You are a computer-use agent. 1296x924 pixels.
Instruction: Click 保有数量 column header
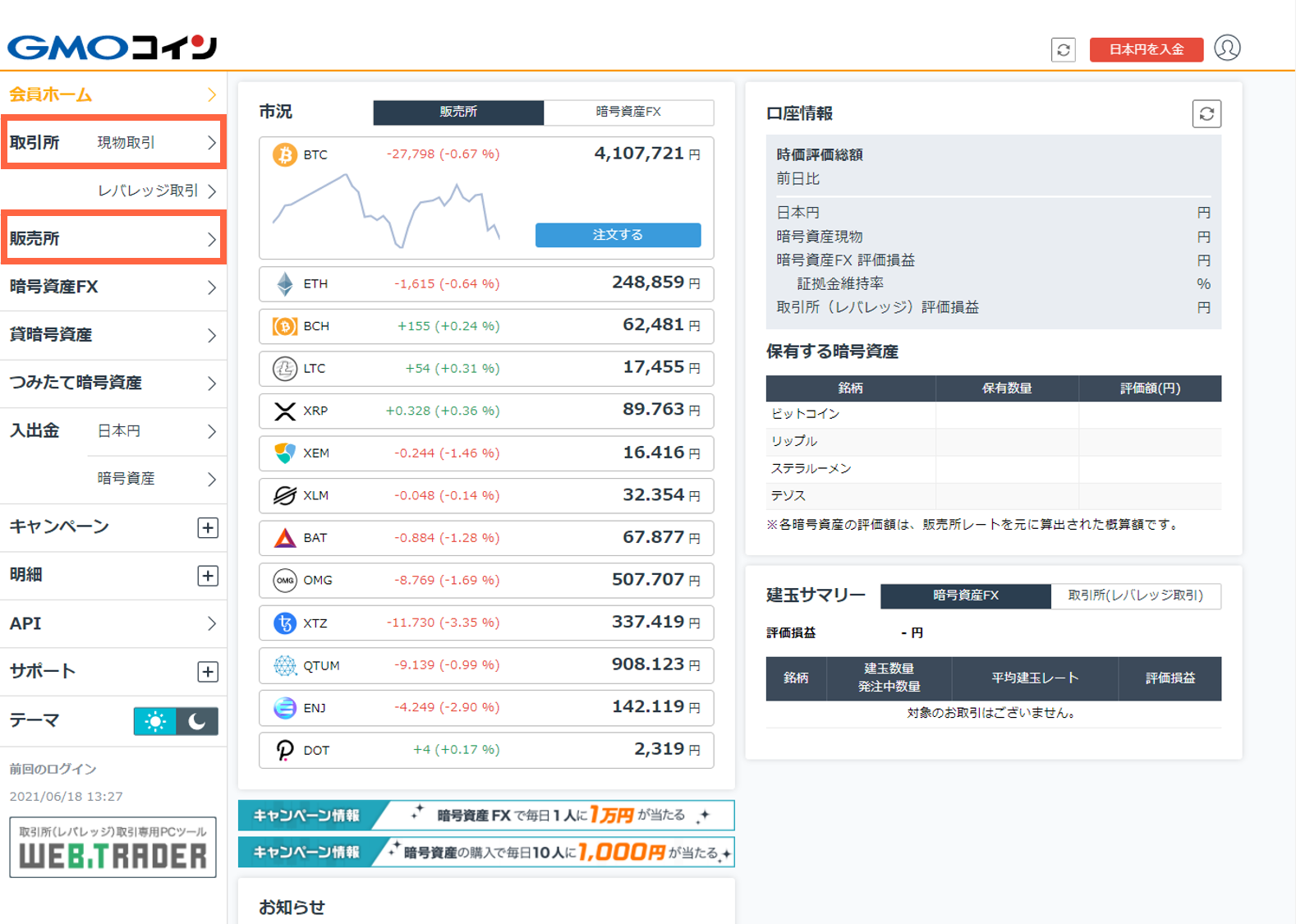(x=1007, y=388)
